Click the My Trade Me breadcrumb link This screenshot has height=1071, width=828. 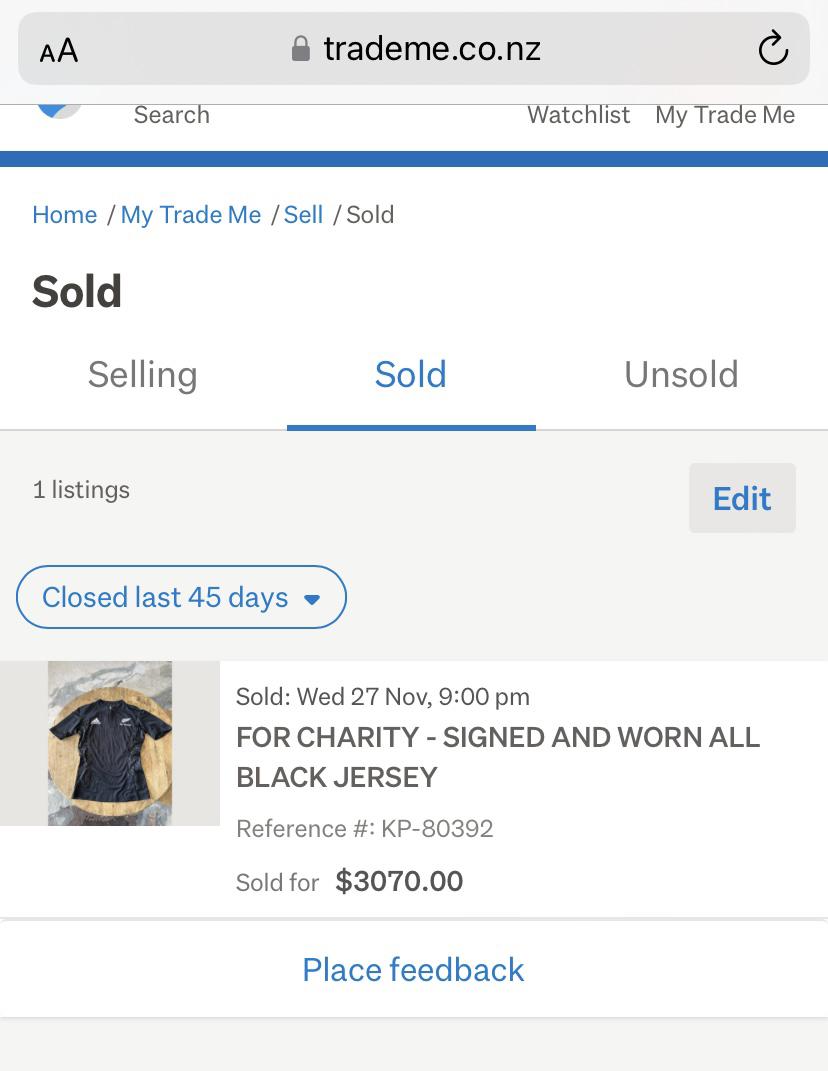(191, 215)
